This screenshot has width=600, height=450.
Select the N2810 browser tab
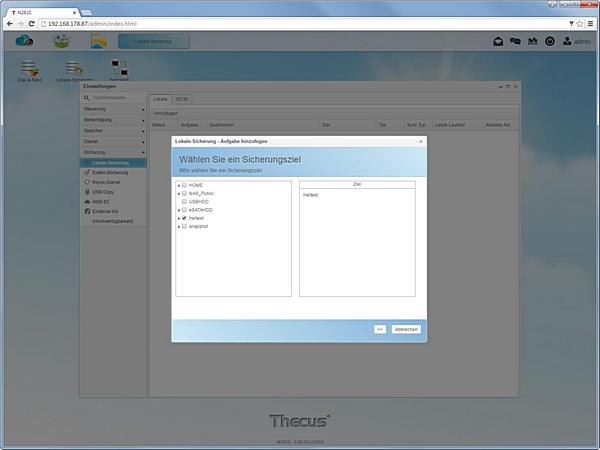click(x=42, y=13)
